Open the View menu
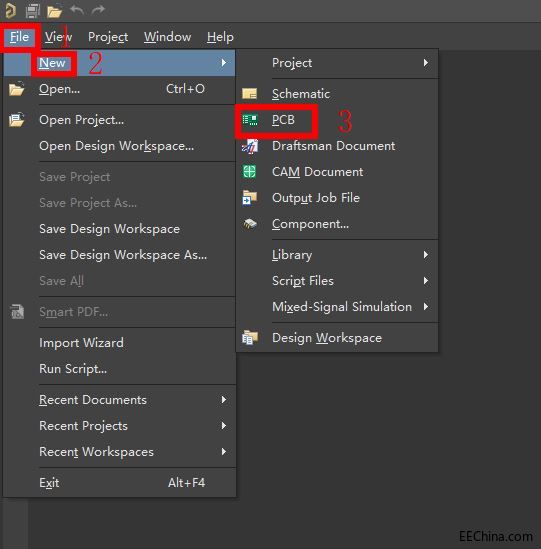Viewport: 541px width, 549px height. pos(58,37)
